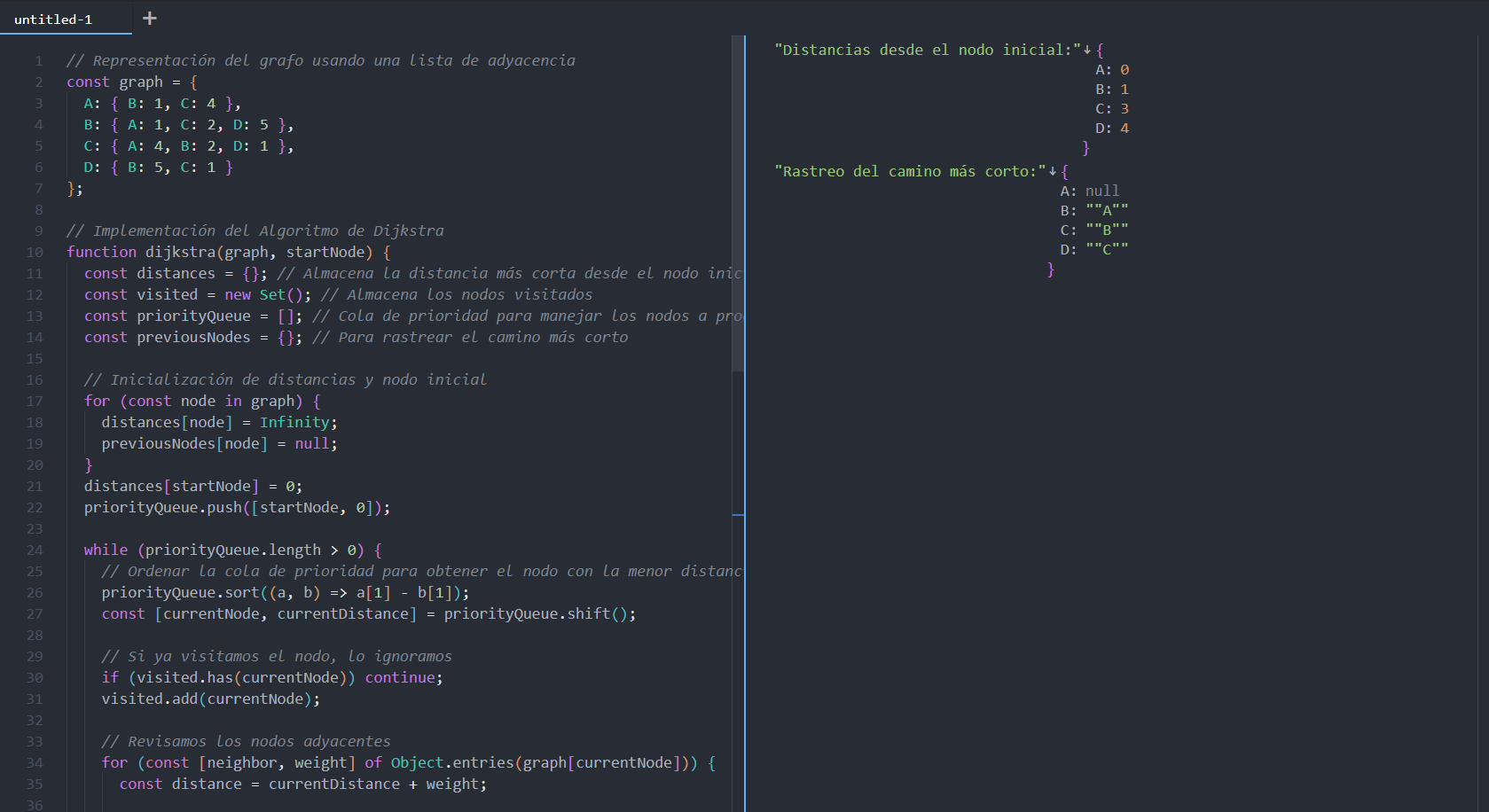Click the output entry "A: null"
The width and height of the screenshot is (1489, 812).
1090,191
